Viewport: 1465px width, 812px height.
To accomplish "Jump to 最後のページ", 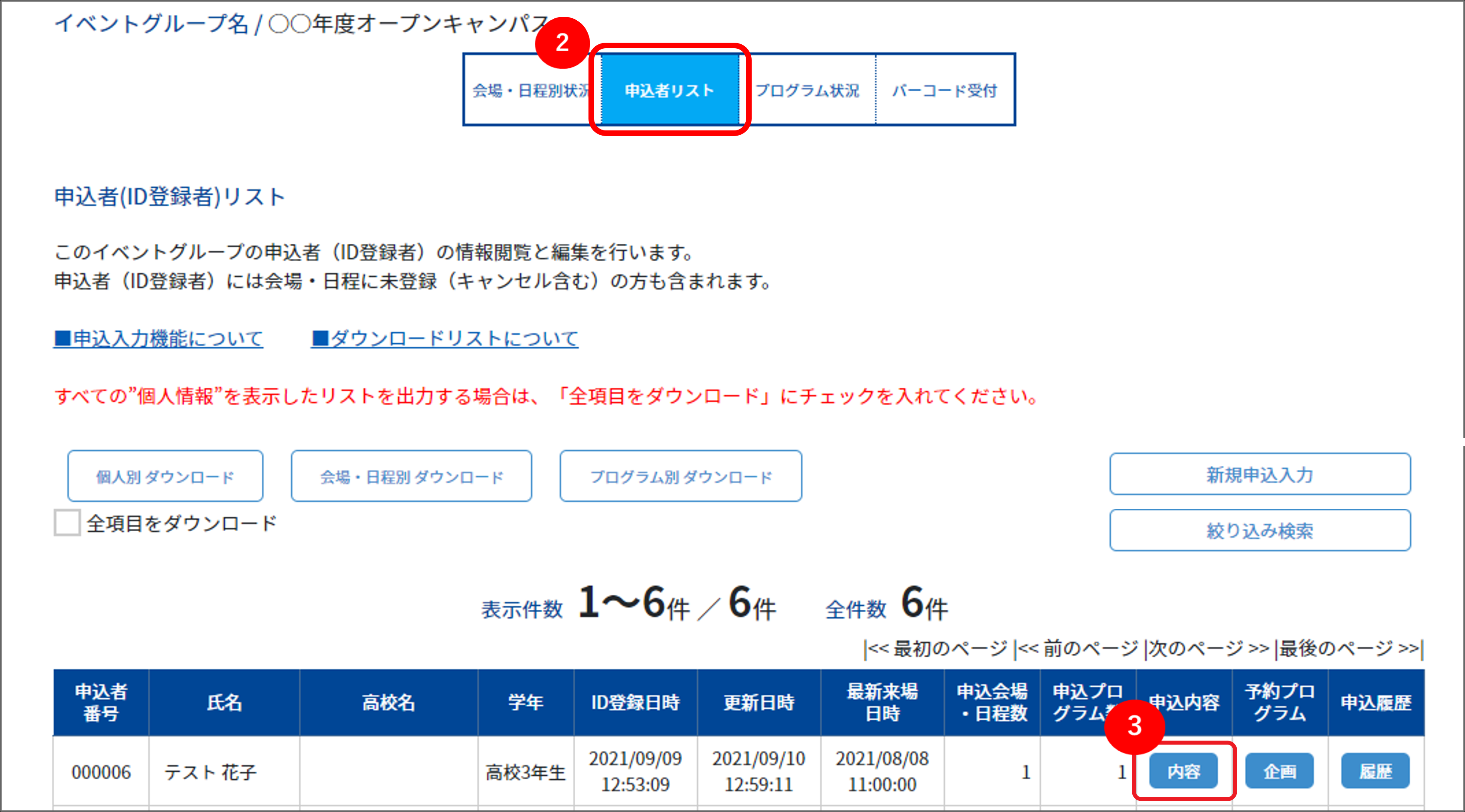I will 1349,648.
